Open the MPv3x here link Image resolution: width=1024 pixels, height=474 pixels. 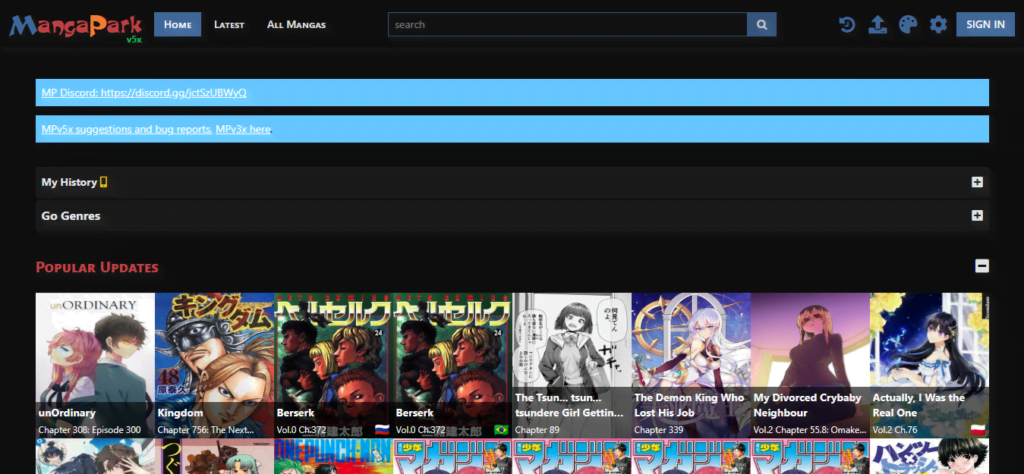(x=243, y=129)
